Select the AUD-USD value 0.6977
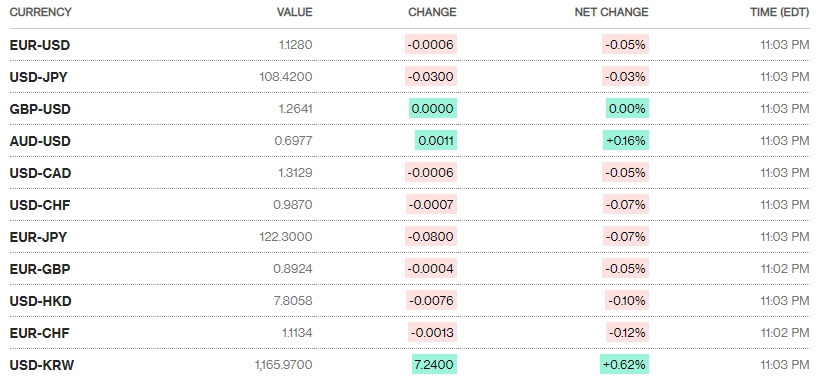 click(293, 141)
